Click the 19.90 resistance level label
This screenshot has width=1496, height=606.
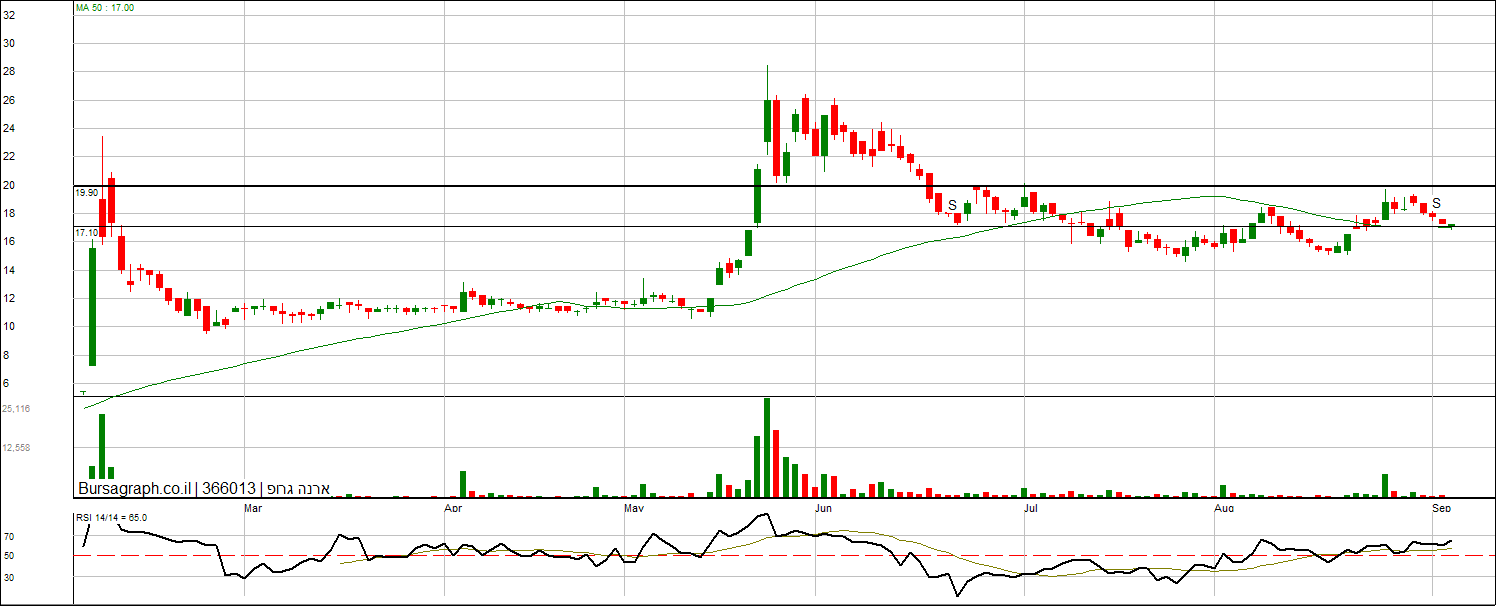86,192
